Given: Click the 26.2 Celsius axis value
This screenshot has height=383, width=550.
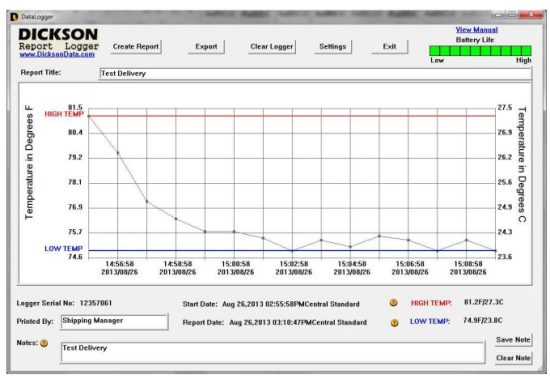Looking at the screenshot, I should [x=505, y=157].
